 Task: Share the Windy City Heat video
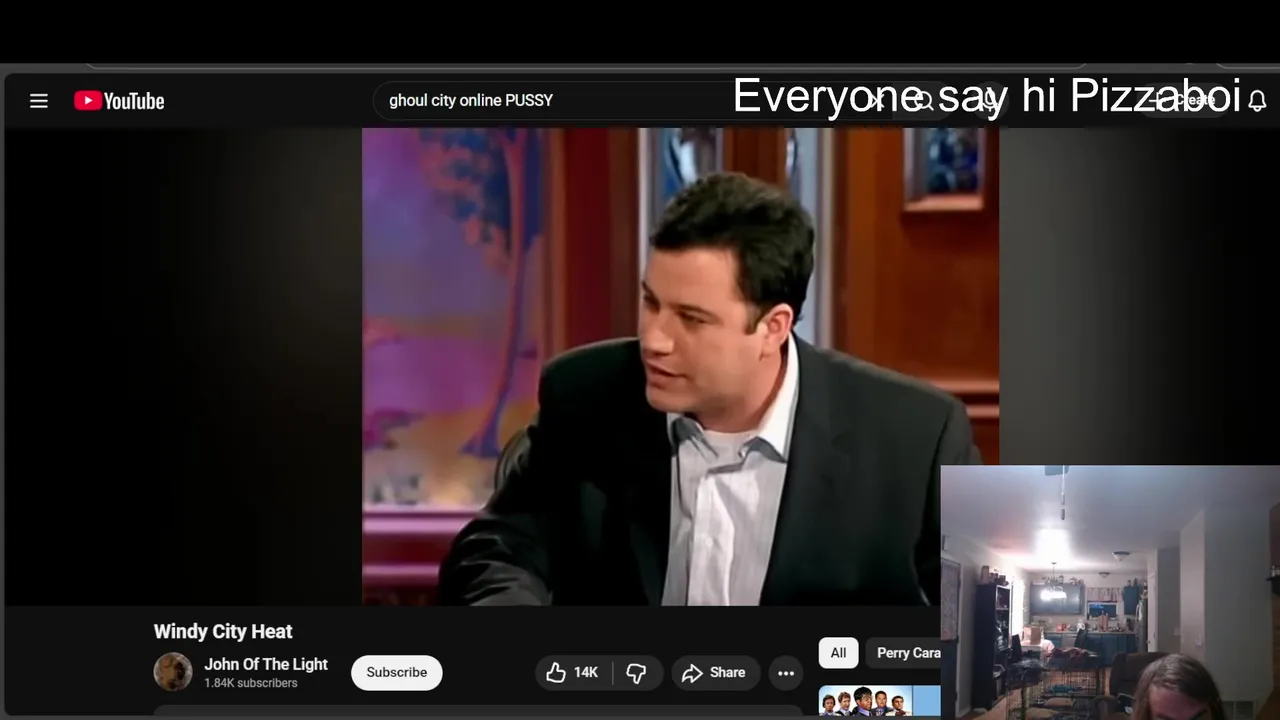(x=715, y=673)
